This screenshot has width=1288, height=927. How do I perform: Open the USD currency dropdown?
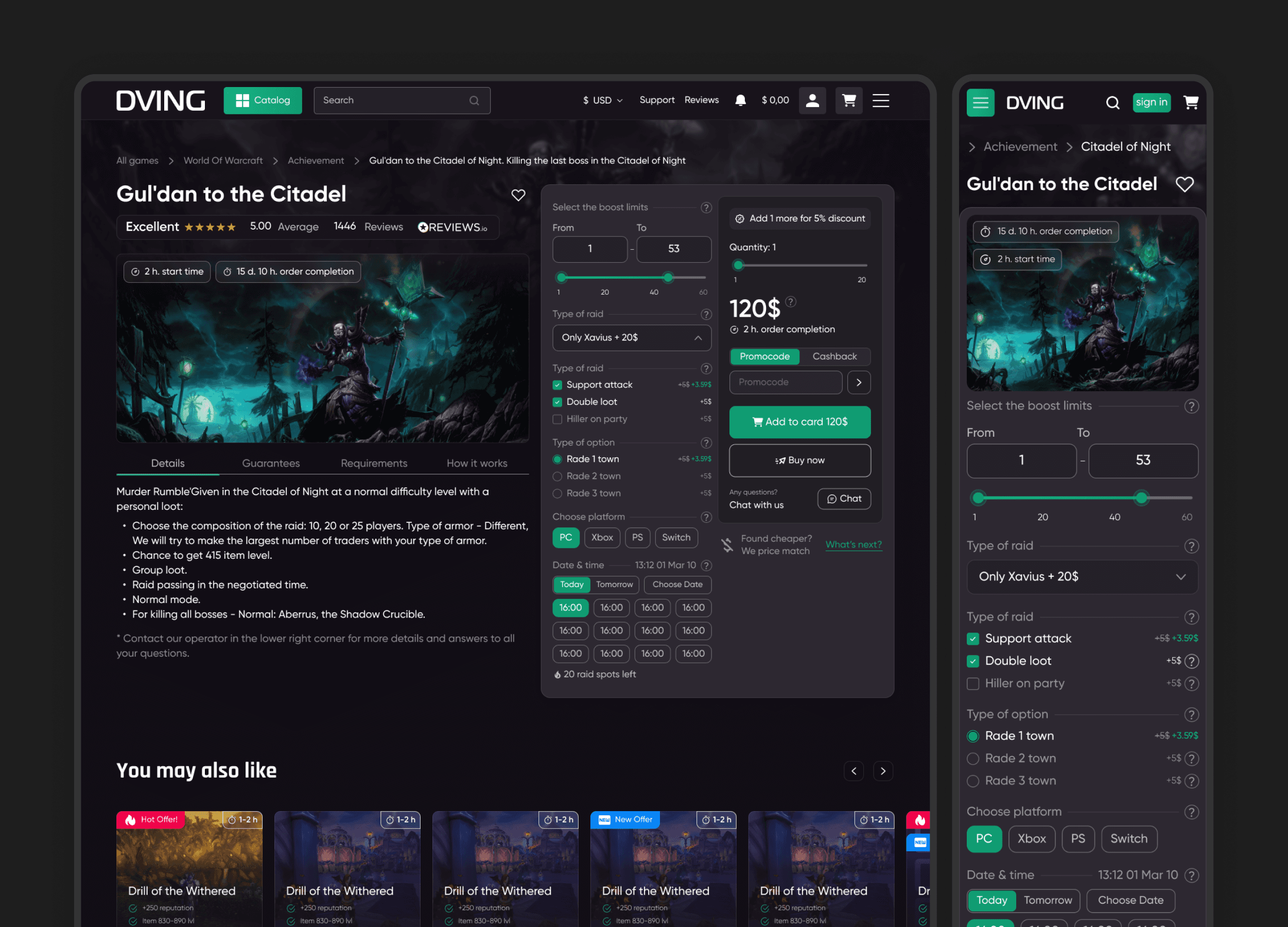click(602, 100)
